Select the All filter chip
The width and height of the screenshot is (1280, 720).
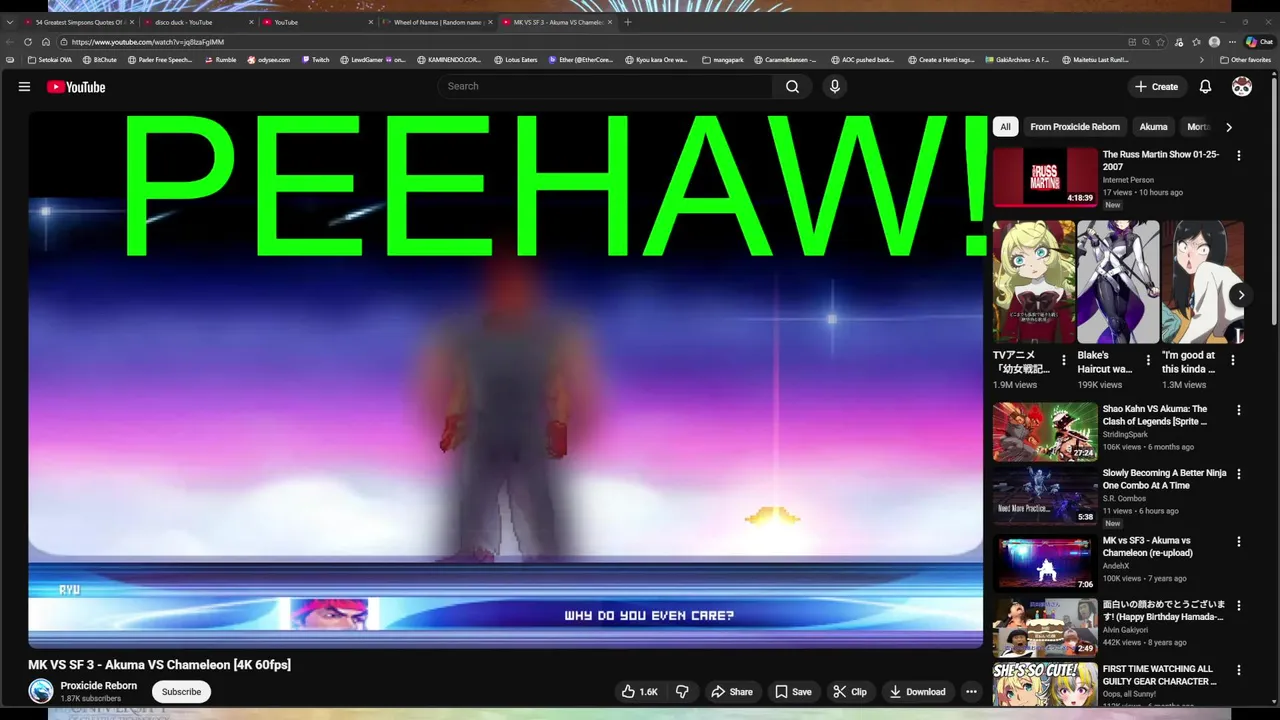1005,127
